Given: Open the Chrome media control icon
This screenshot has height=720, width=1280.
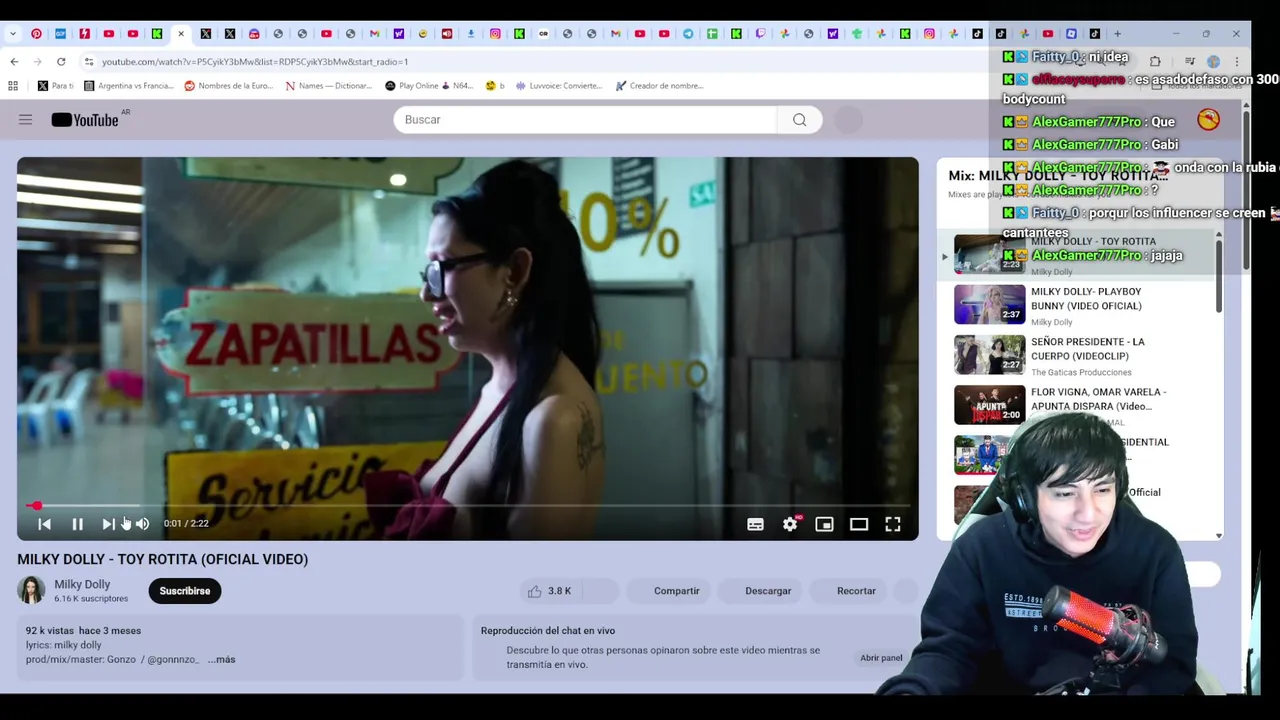Looking at the screenshot, I should (x=1190, y=61).
